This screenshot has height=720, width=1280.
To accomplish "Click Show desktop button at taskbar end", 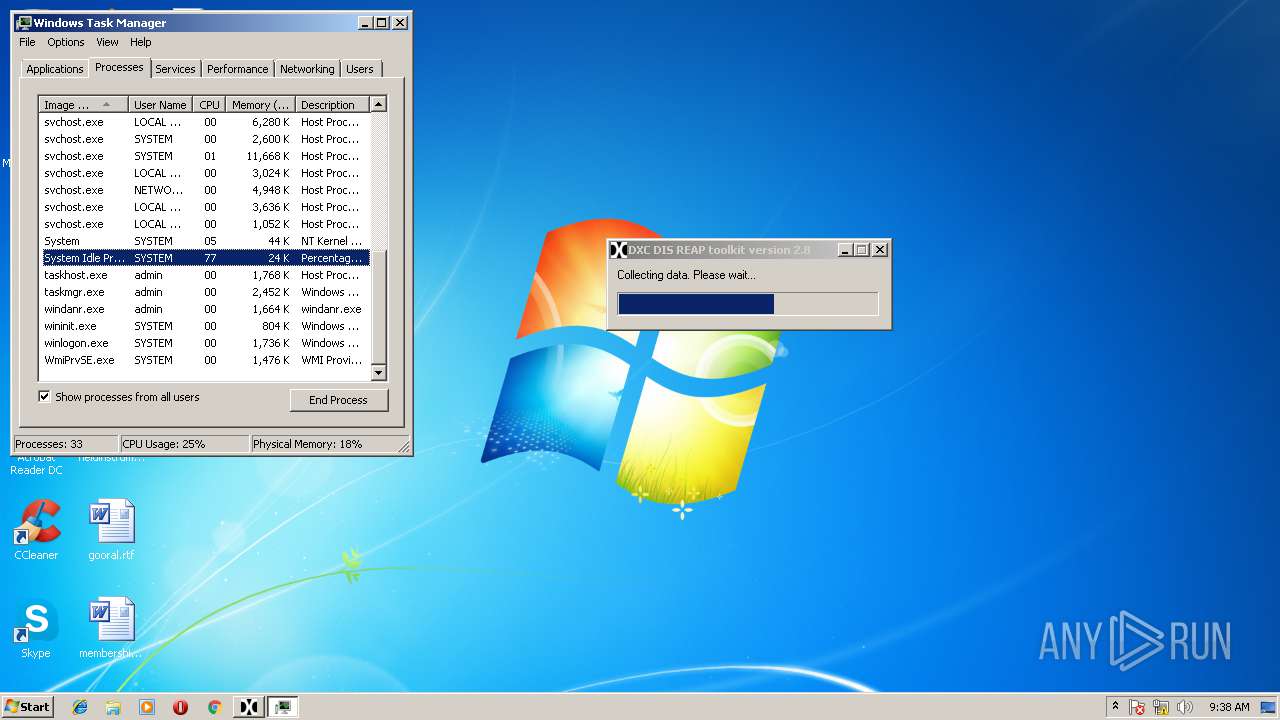I will (1269, 707).
